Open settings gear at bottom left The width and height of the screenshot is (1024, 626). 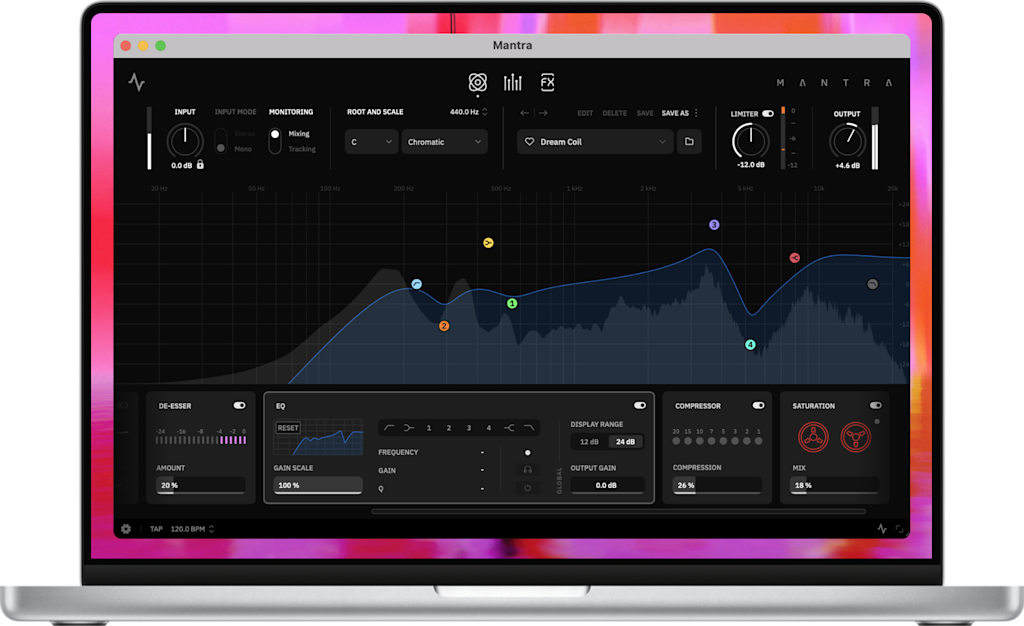pos(126,529)
